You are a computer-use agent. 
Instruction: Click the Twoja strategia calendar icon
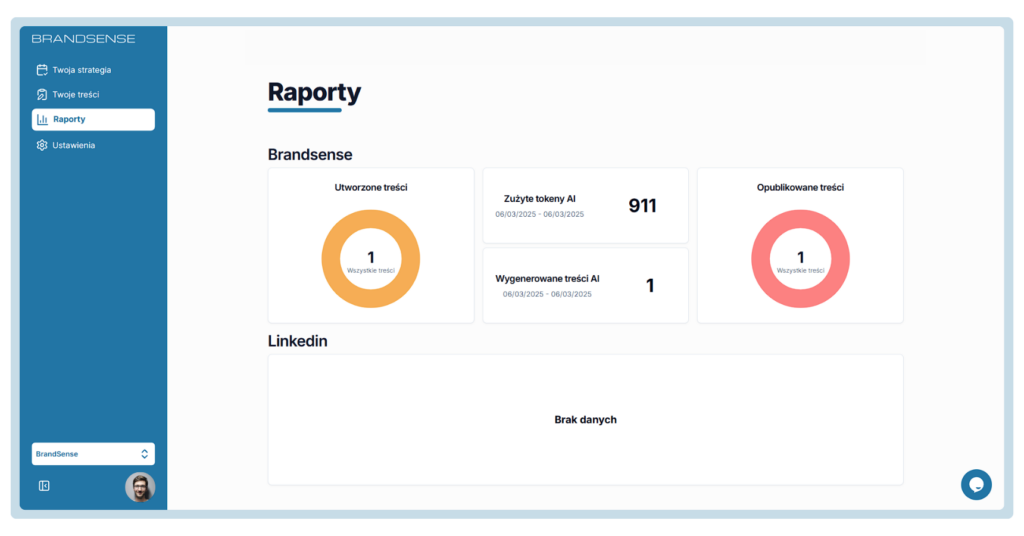coord(42,70)
